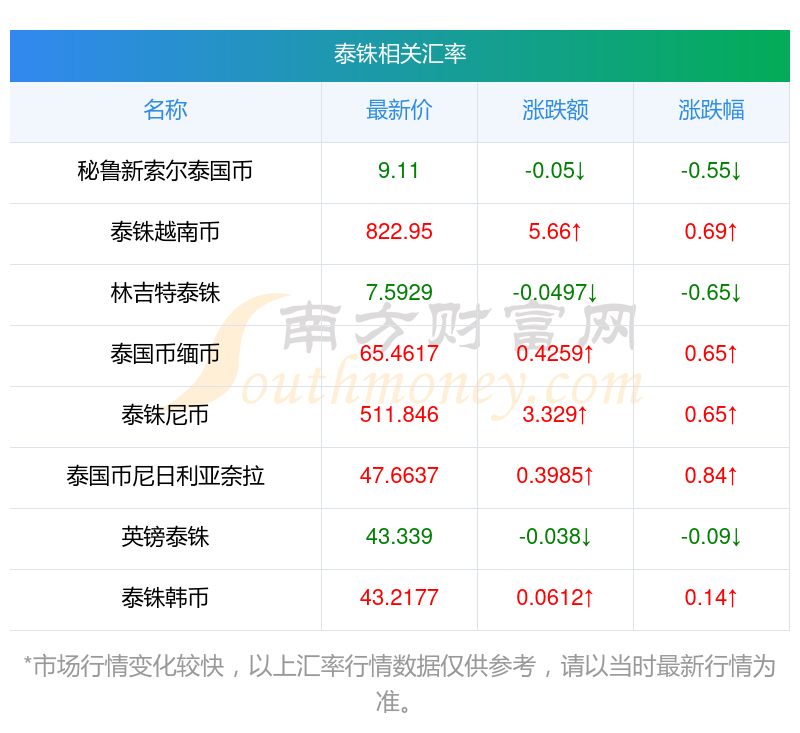
Task: Click the change amount 0.0612↑
Action: click(555, 597)
